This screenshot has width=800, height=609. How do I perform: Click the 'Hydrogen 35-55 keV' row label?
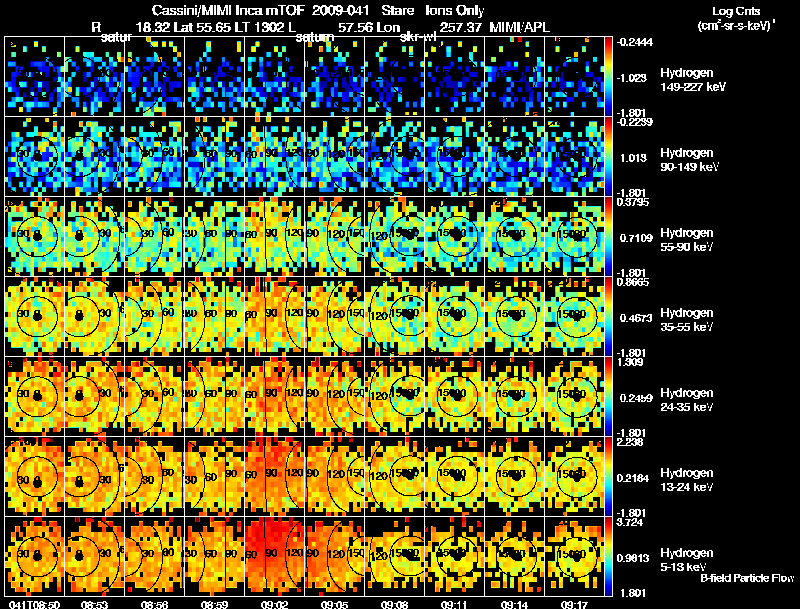coord(686,320)
